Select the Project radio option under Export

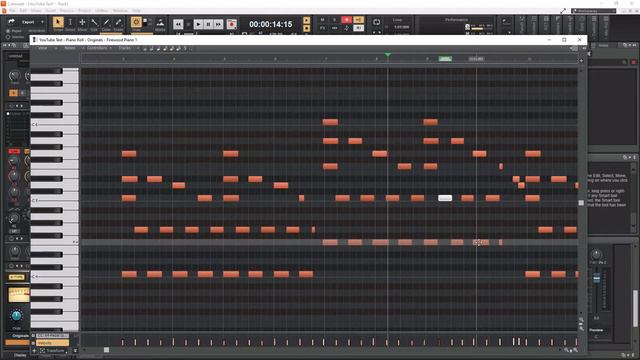tap(8, 31)
